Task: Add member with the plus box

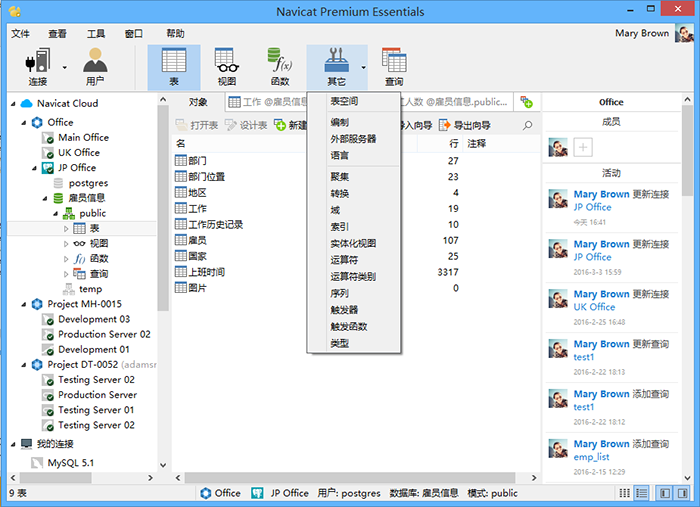Action: [x=583, y=147]
